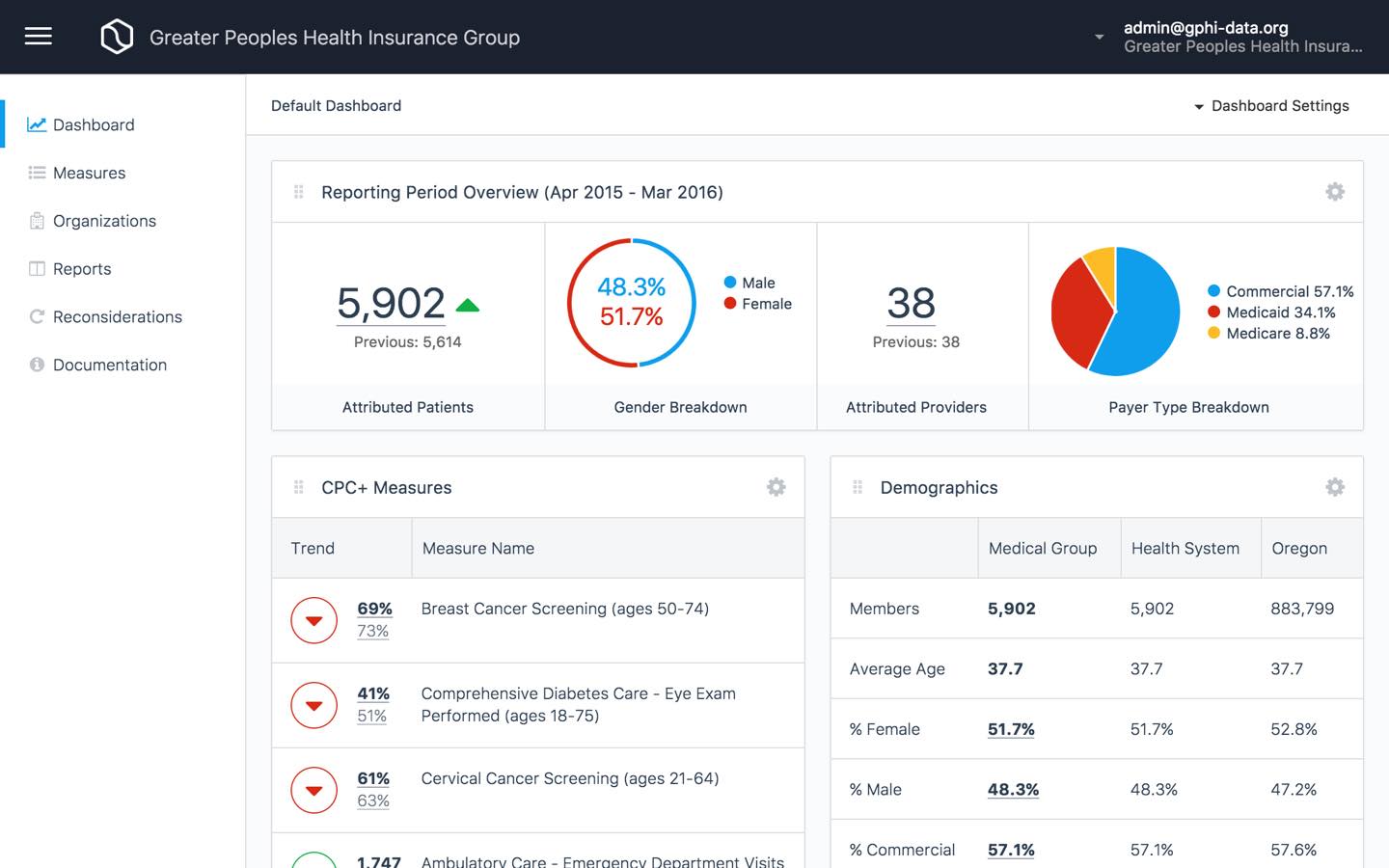The width and height of the screenshot is (1389, 868).
Task: Click the hexagon company logo
Action: pos(117,37)
